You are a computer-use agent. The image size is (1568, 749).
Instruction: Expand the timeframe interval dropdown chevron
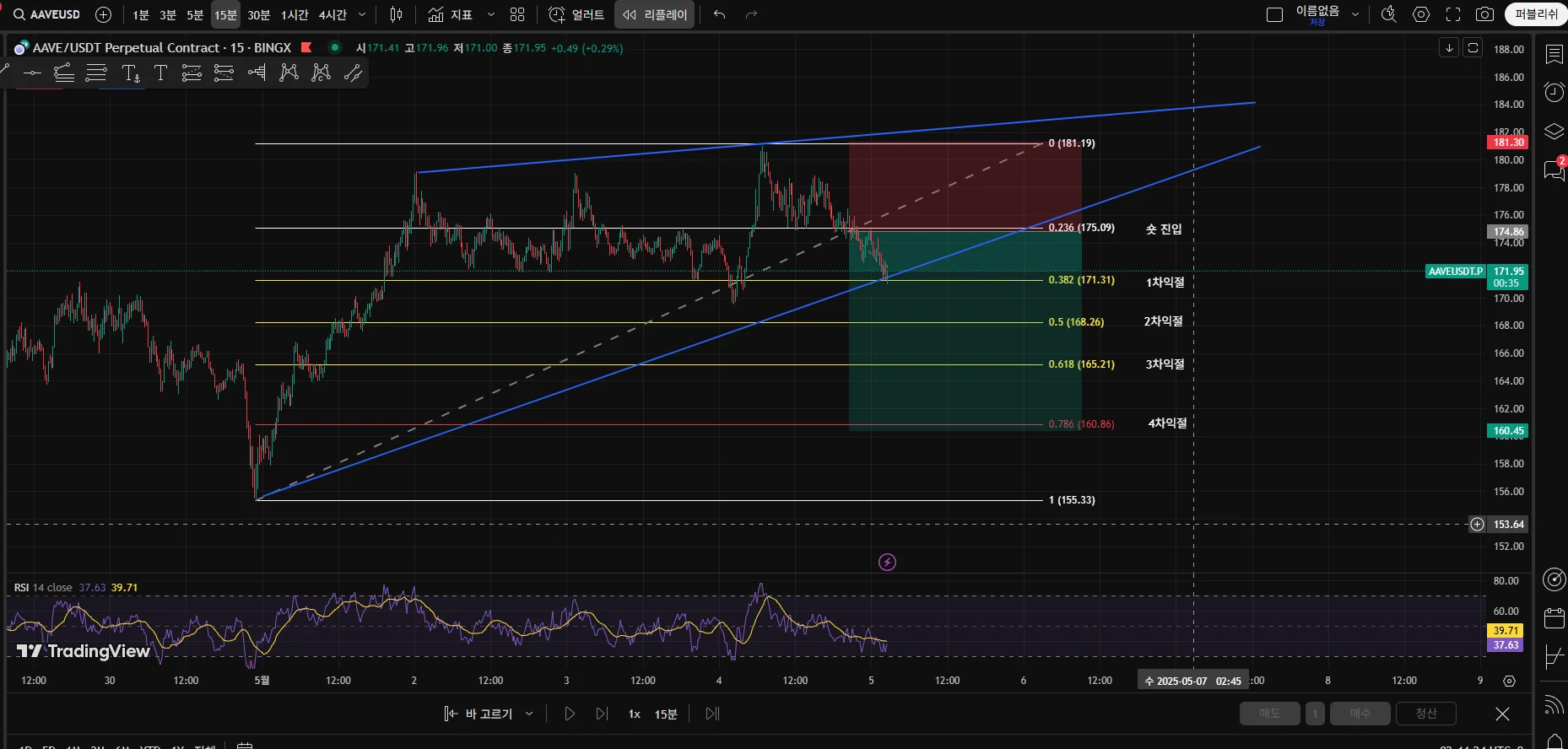click(x=362, y=14)
